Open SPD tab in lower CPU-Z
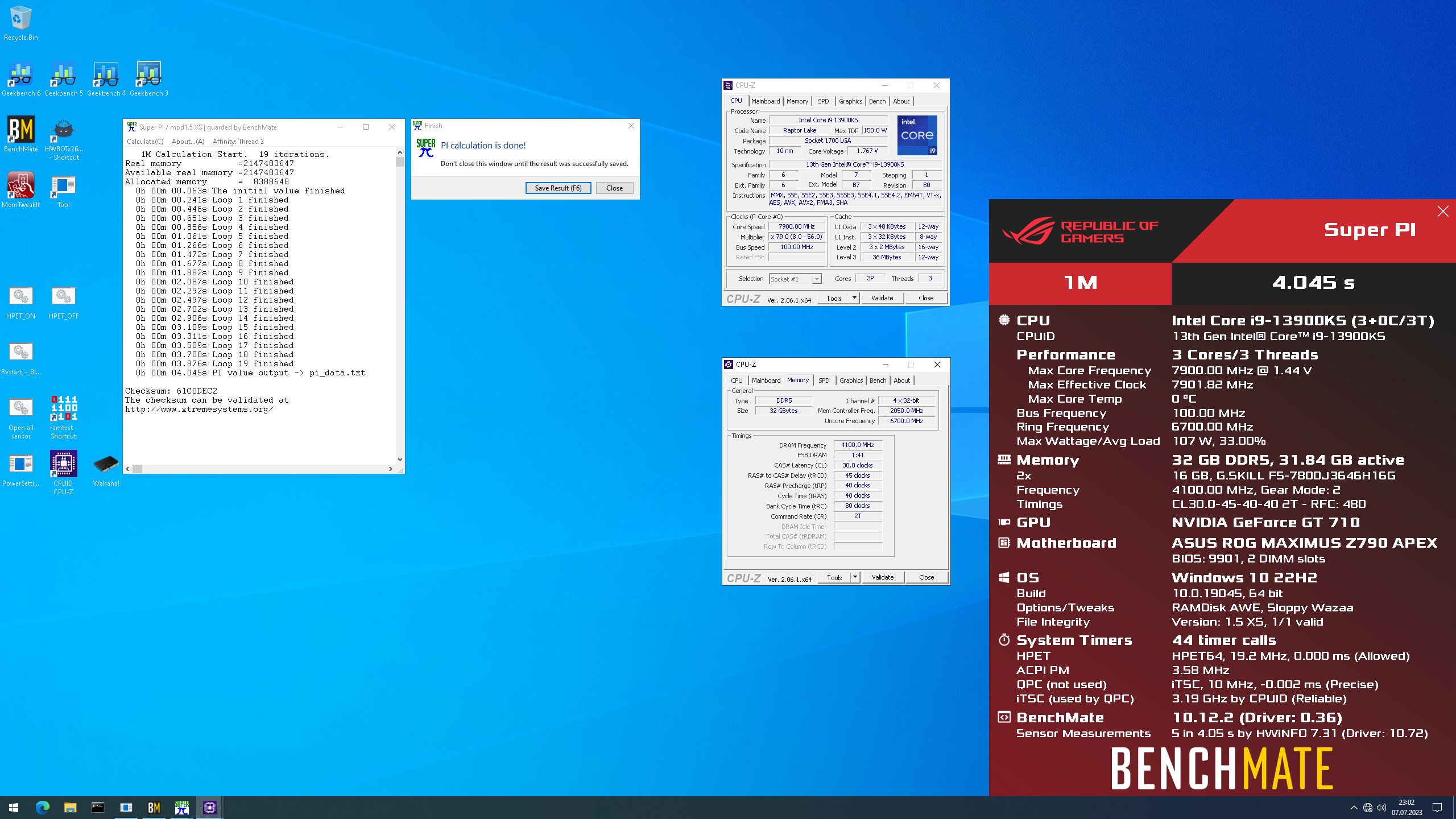 pyautogui.click(x=824, y=380)
